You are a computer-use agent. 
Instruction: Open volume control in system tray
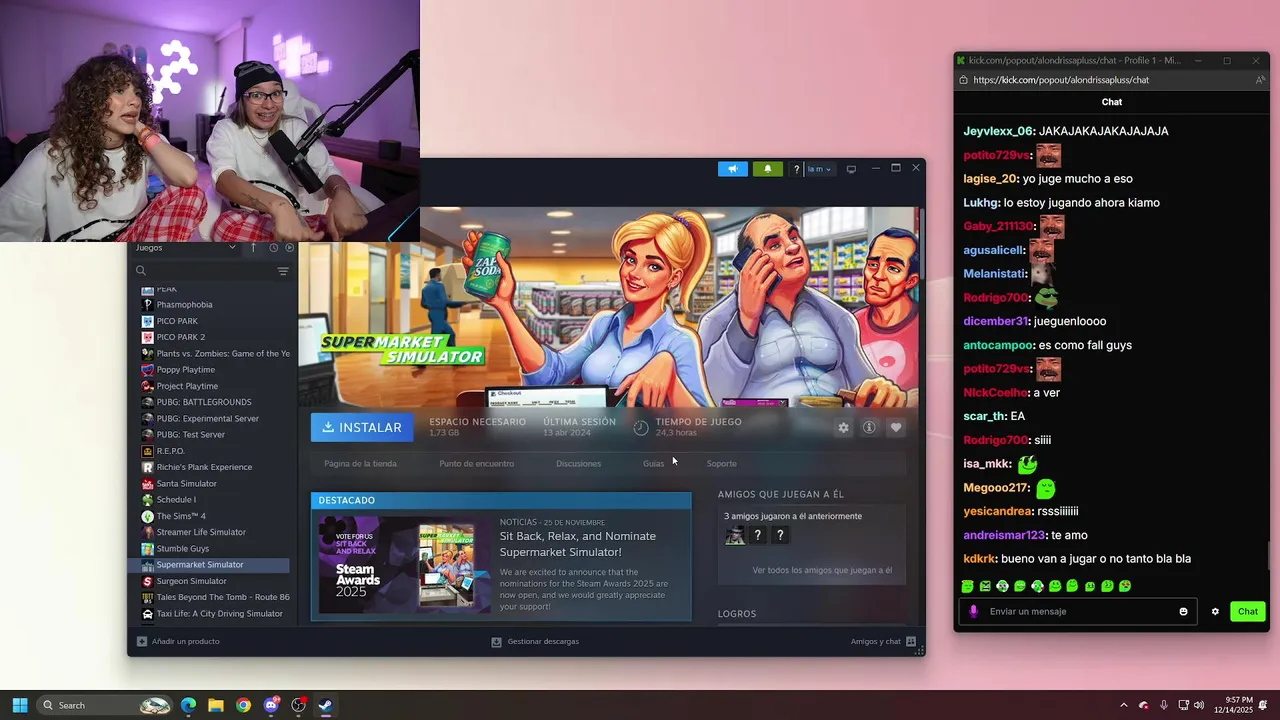click(1199, 705)
